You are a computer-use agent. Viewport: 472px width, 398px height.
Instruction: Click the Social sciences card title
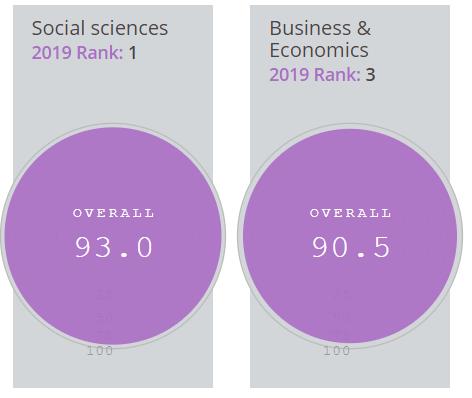click(100, 28)
